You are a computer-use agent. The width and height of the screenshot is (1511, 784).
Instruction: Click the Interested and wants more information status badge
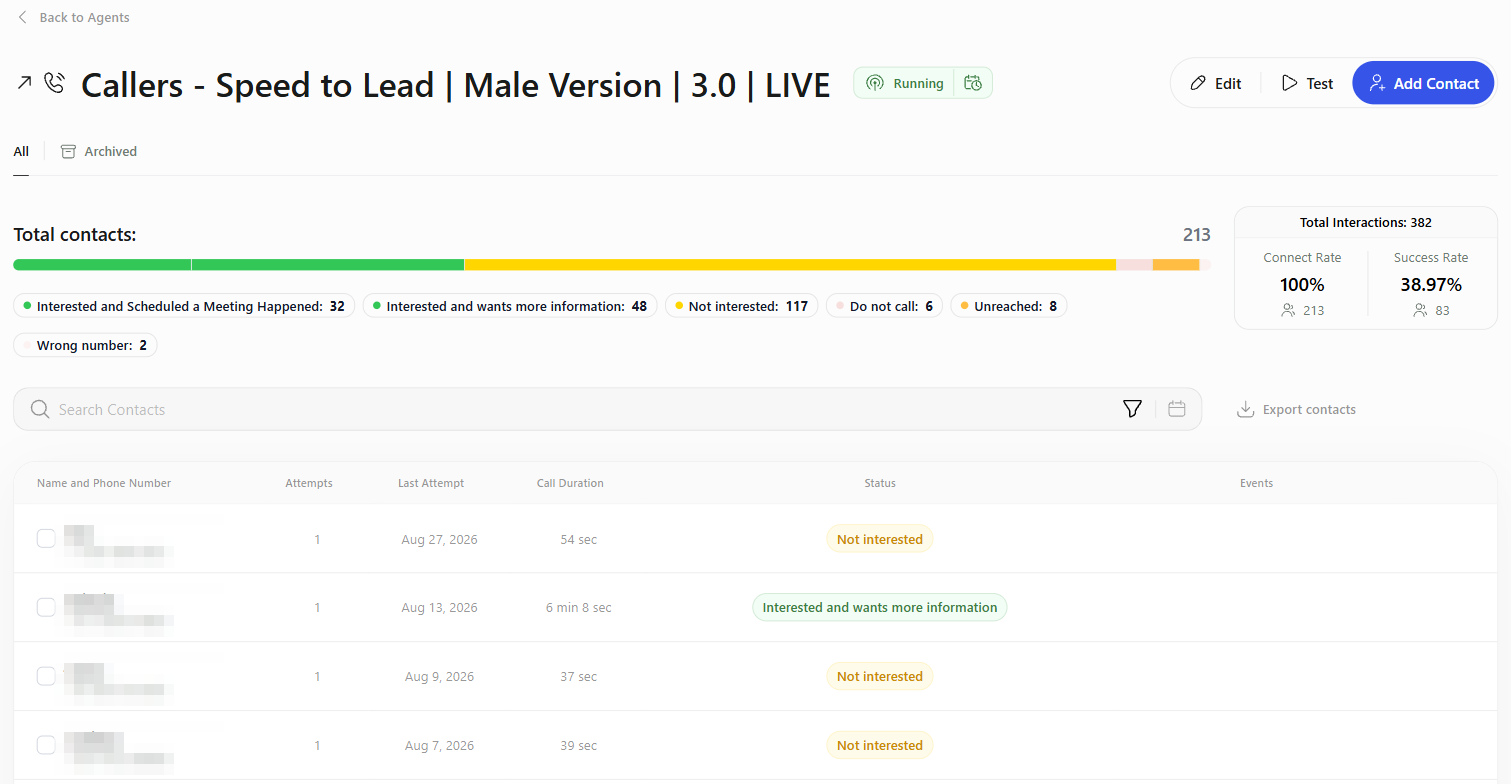880,607
